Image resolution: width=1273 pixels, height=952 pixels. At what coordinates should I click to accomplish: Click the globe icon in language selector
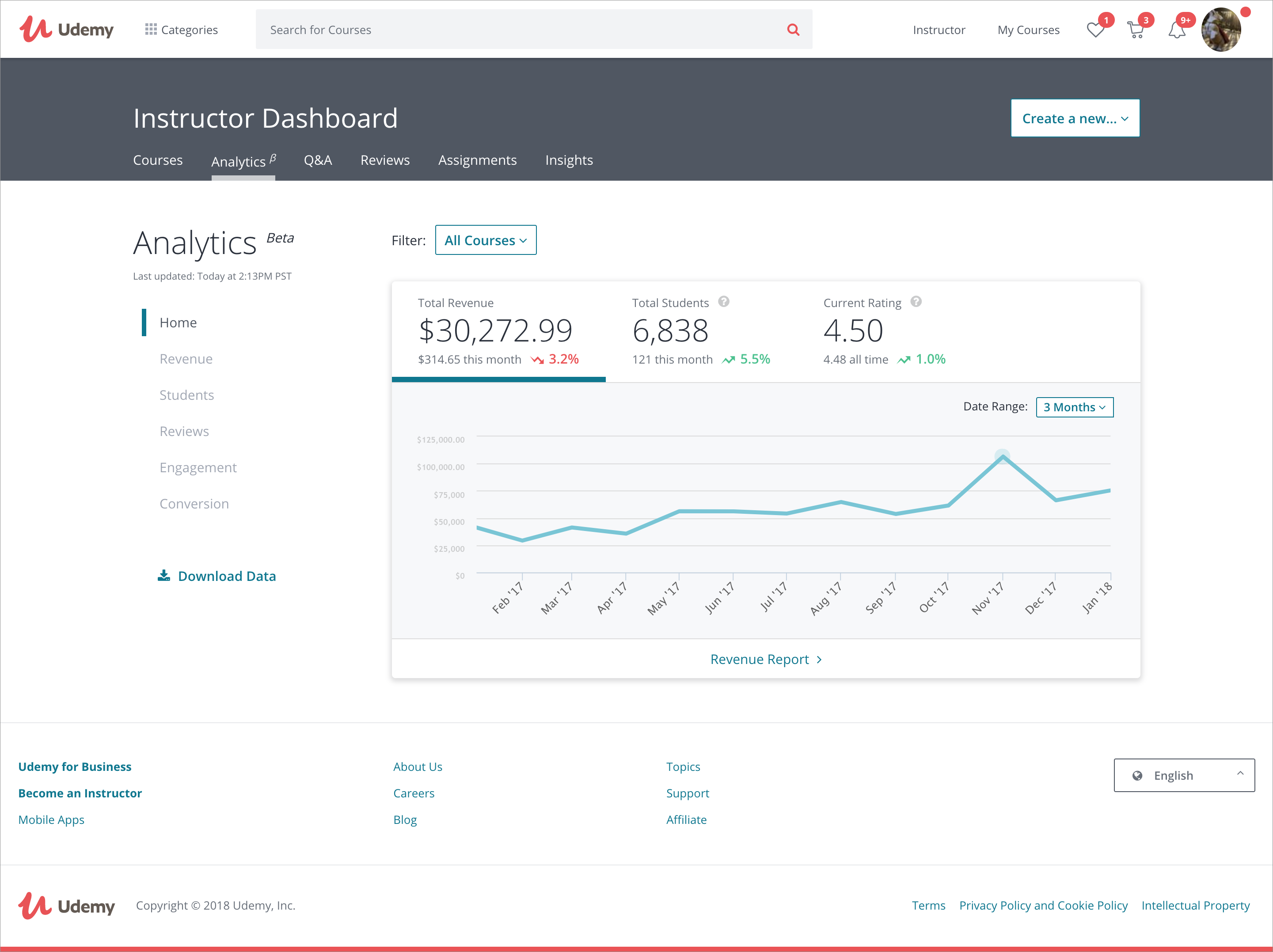[1137, 775]
